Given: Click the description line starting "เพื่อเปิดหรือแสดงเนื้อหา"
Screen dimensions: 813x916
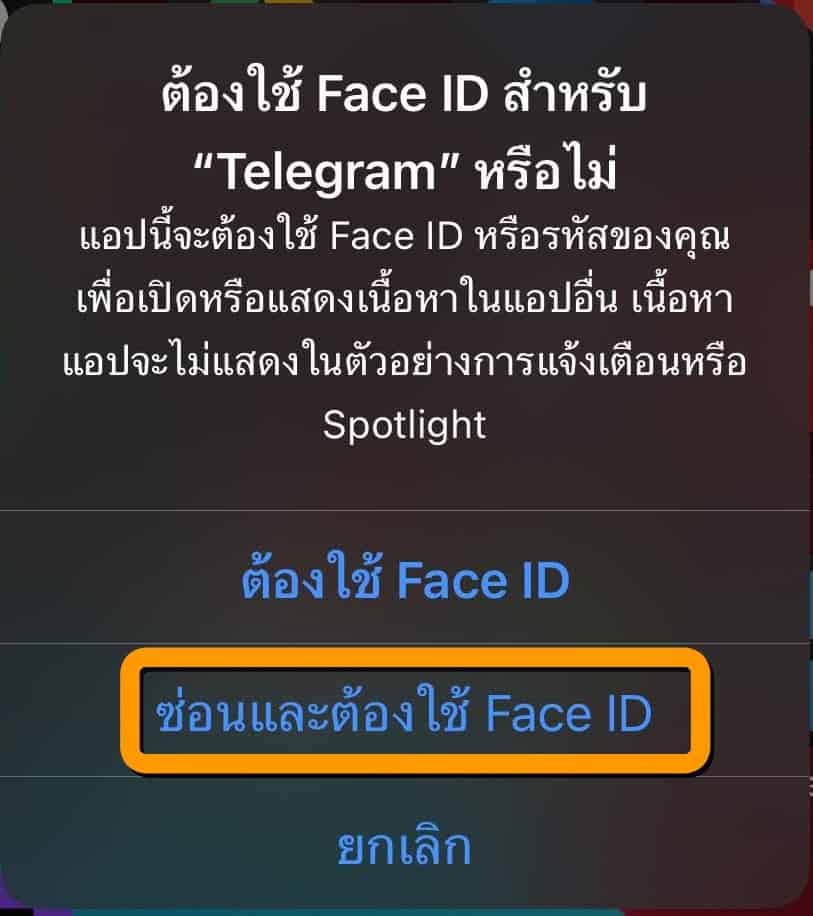Looking at the screenshot, I should pyautogui.click(x=405, y=298).
